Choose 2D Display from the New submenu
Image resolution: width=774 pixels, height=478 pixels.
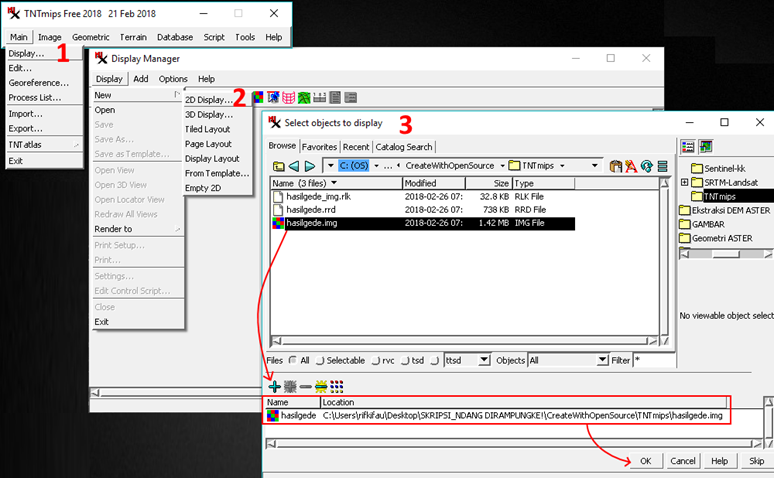[x=209, y=100]
